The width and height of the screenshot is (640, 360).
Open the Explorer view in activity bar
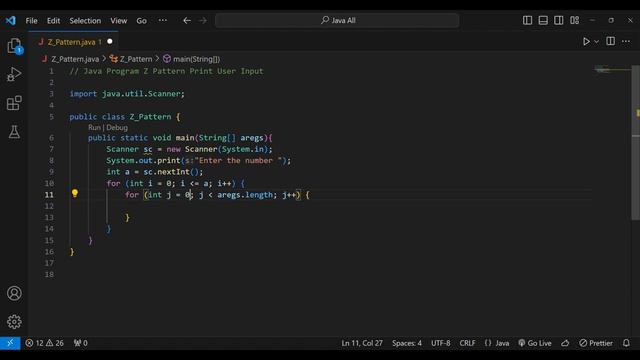(14, 46)
